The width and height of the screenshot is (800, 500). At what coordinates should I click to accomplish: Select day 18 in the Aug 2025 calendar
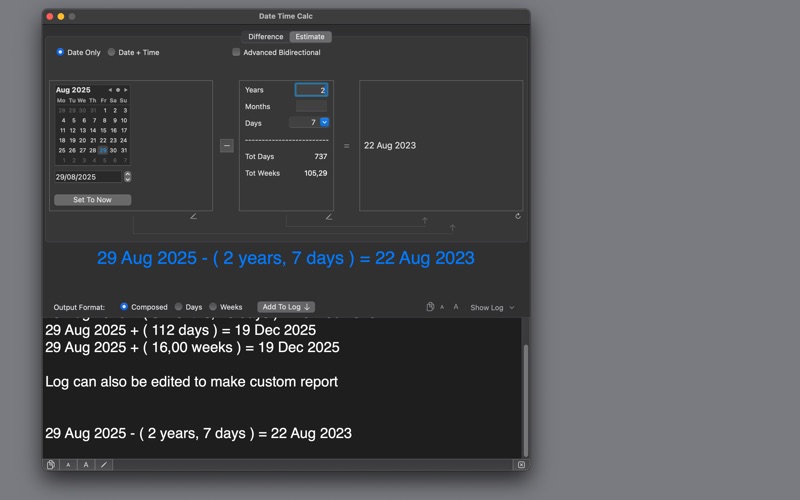[62, 140]
